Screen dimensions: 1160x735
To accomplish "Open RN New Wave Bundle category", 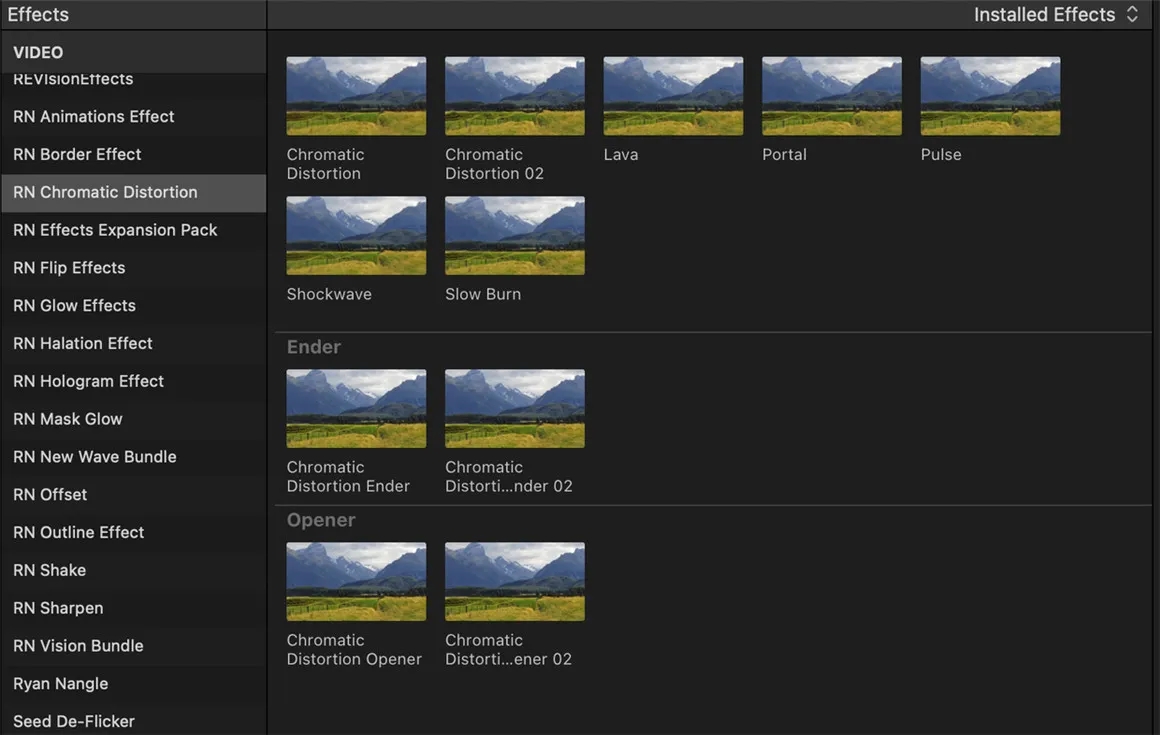I will point(94,457).
